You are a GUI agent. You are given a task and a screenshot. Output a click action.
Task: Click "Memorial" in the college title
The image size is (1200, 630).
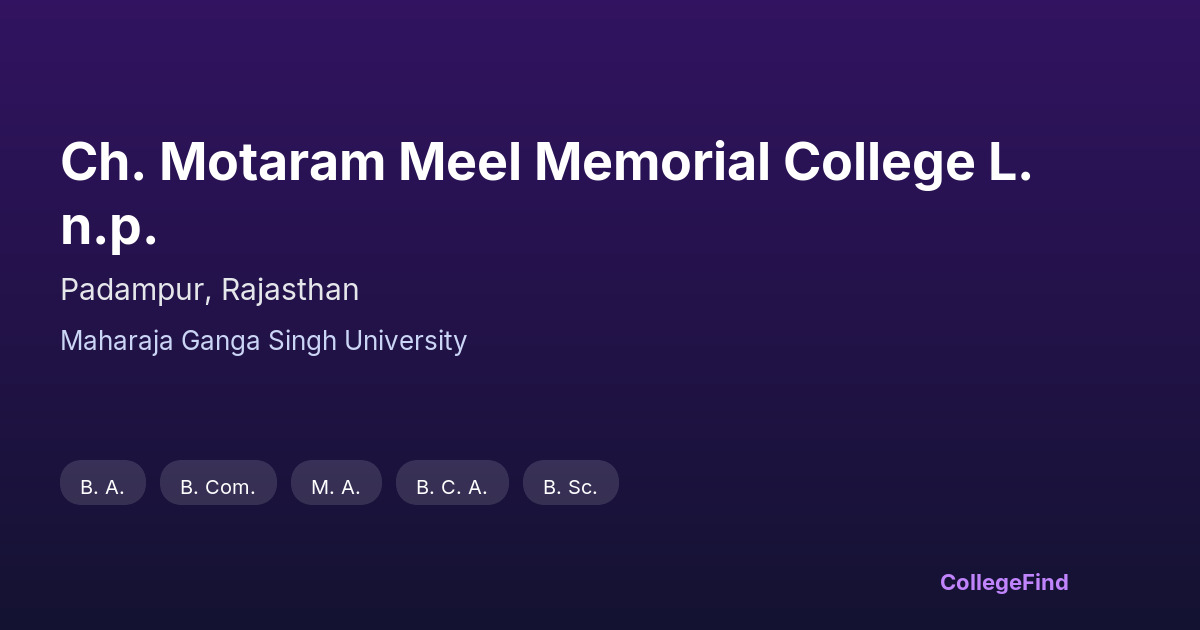[x=651, y=162]
